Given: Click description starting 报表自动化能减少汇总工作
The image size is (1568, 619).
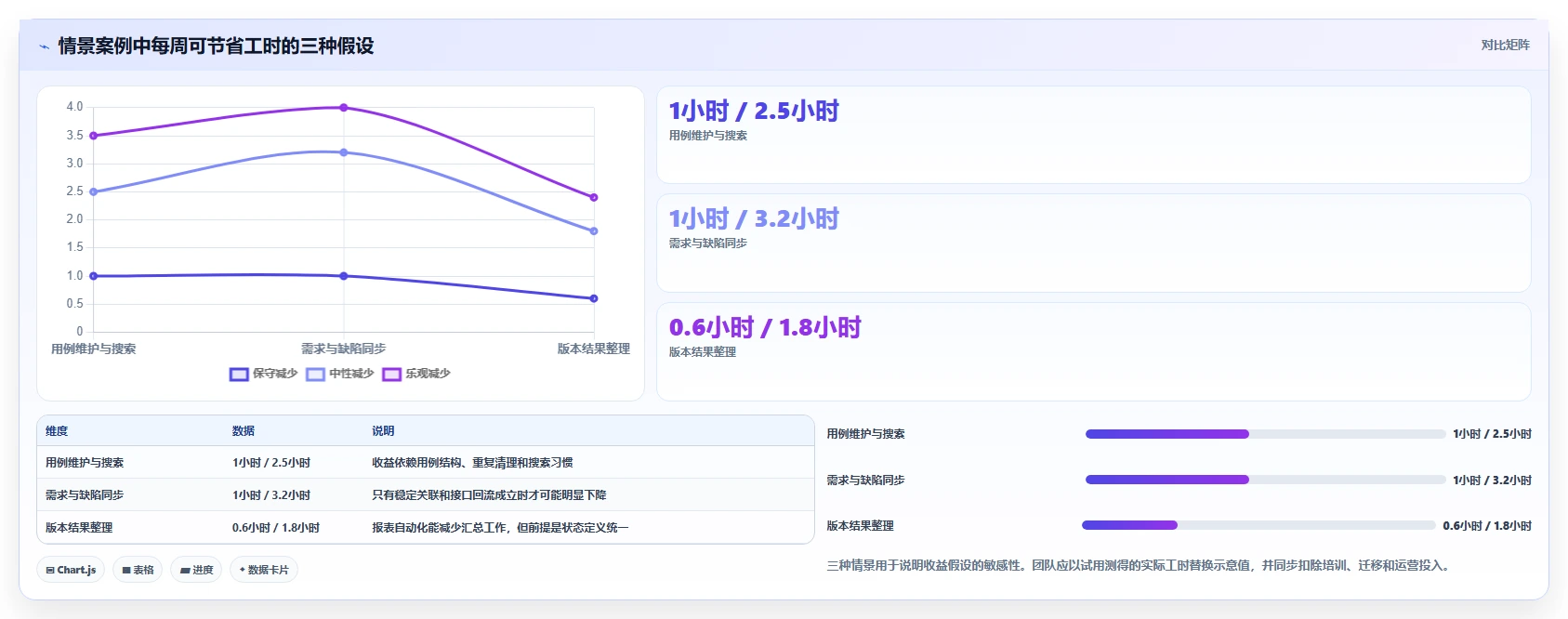Looking at the screenshot, I should [500, 528].
